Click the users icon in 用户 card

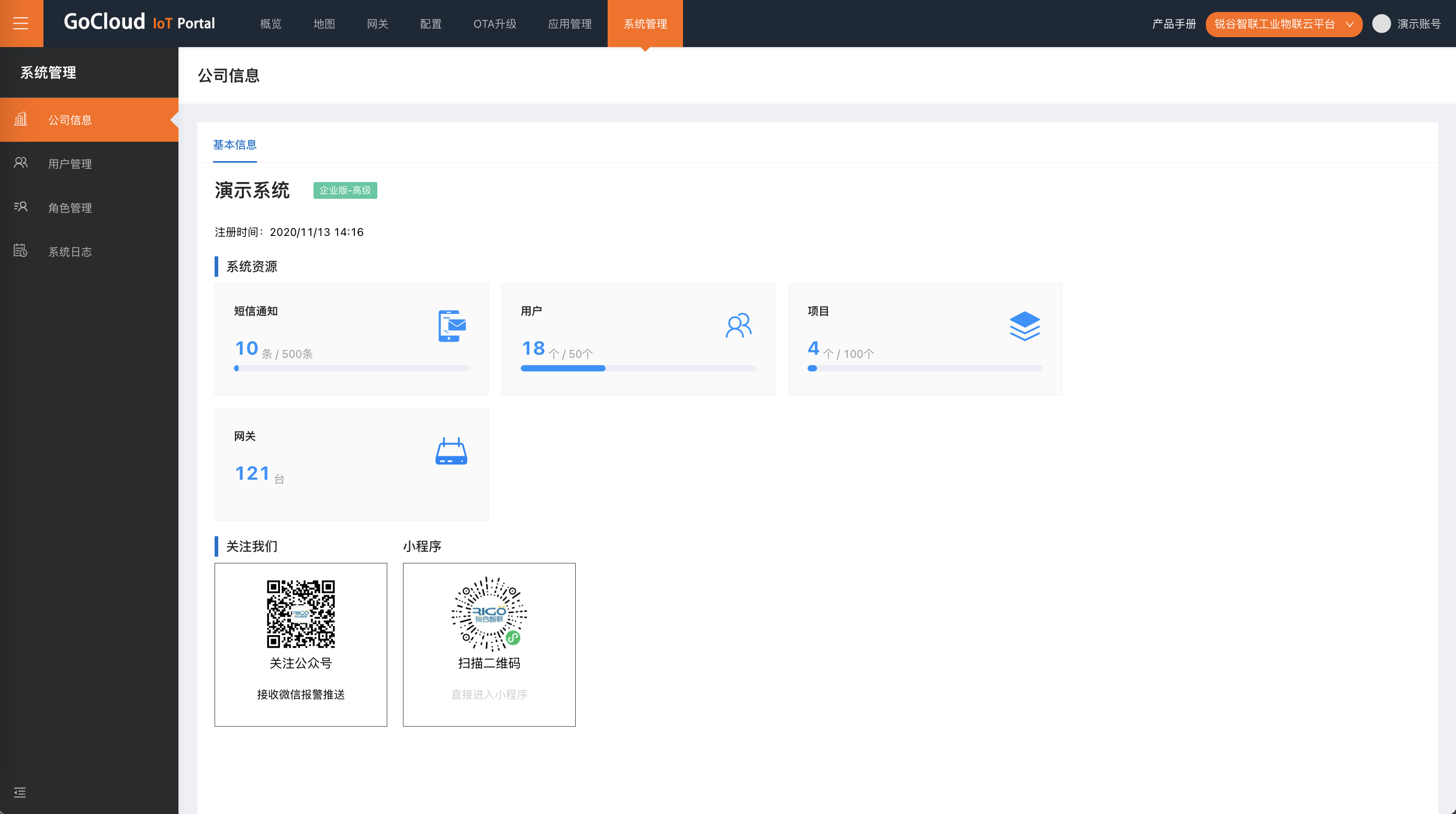click(x=738, y=326)
